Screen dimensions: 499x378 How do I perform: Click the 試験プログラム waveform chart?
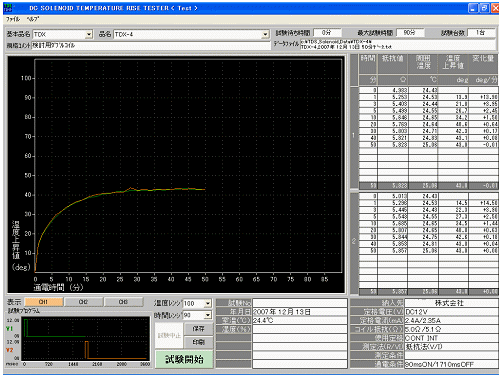86,339
